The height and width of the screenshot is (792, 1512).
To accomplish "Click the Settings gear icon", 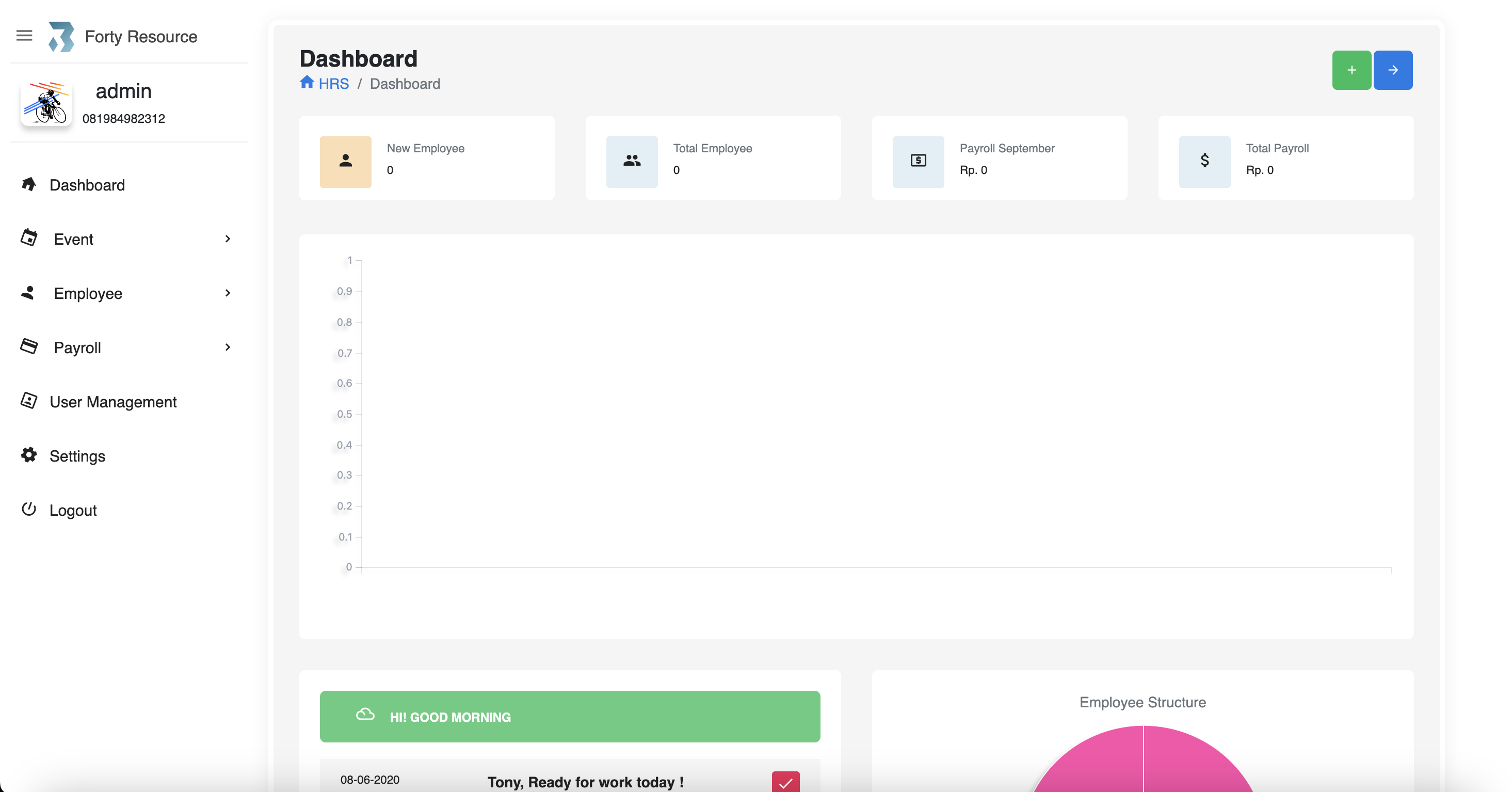I will click(29, 455).
